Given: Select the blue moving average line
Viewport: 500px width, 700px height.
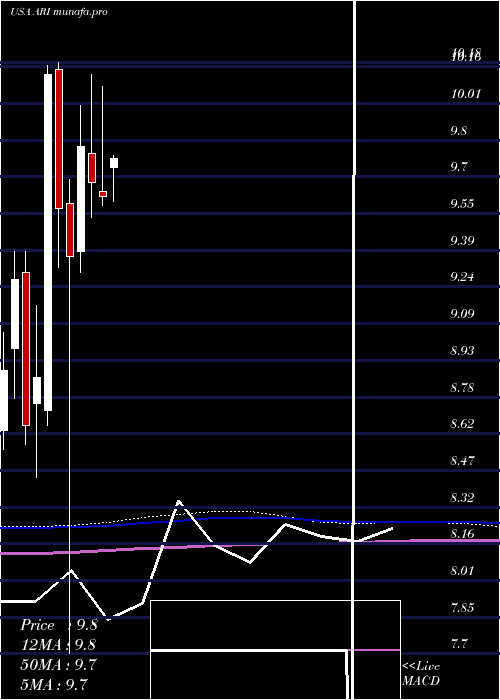Looking at the screenshot, I should (x=250, y=519).
